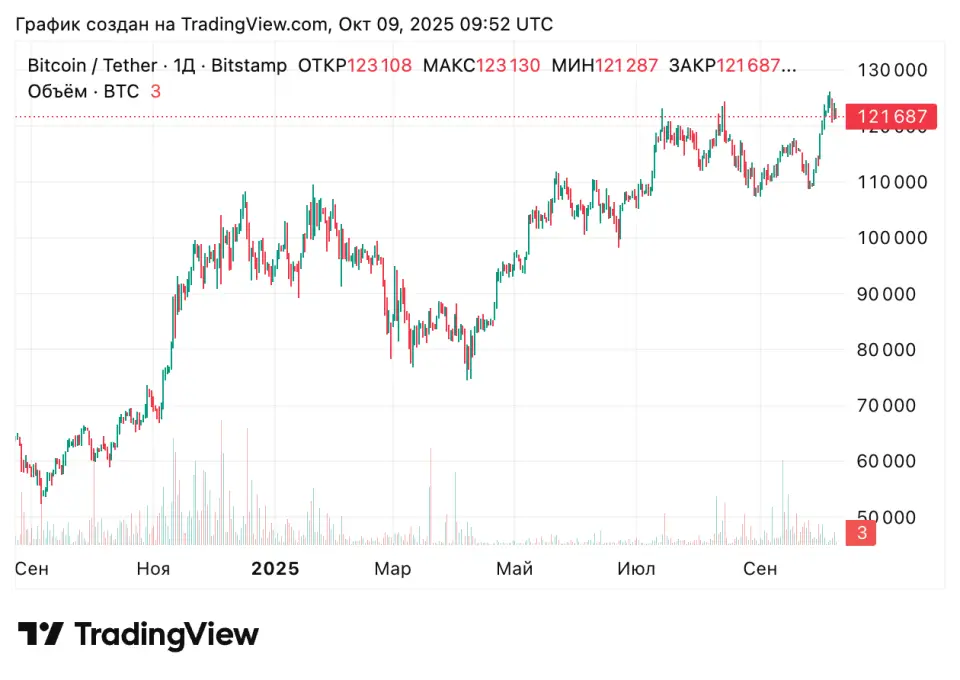The width and height of the screenshot is (960, 680).
Task: Select the Объём · BTC volume legend
Action: pyautogui.click(x=84, y=92)
